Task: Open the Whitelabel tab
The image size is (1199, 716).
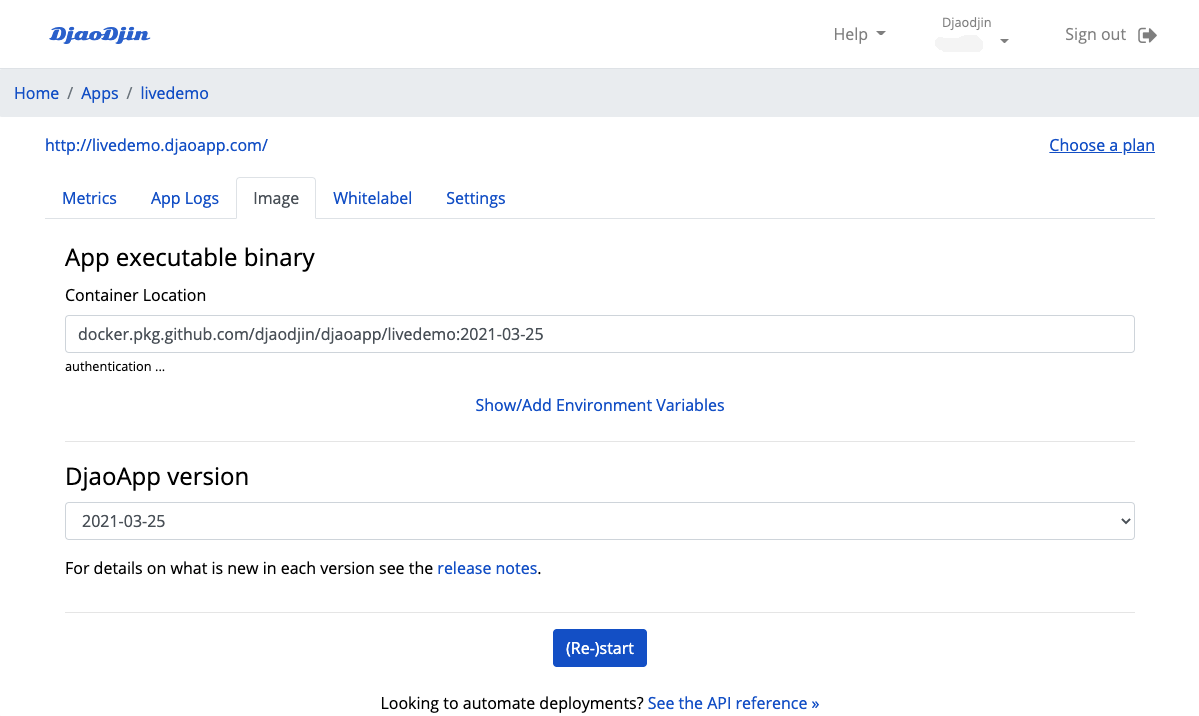Action: pyautogui.click(x=372, y=198)
